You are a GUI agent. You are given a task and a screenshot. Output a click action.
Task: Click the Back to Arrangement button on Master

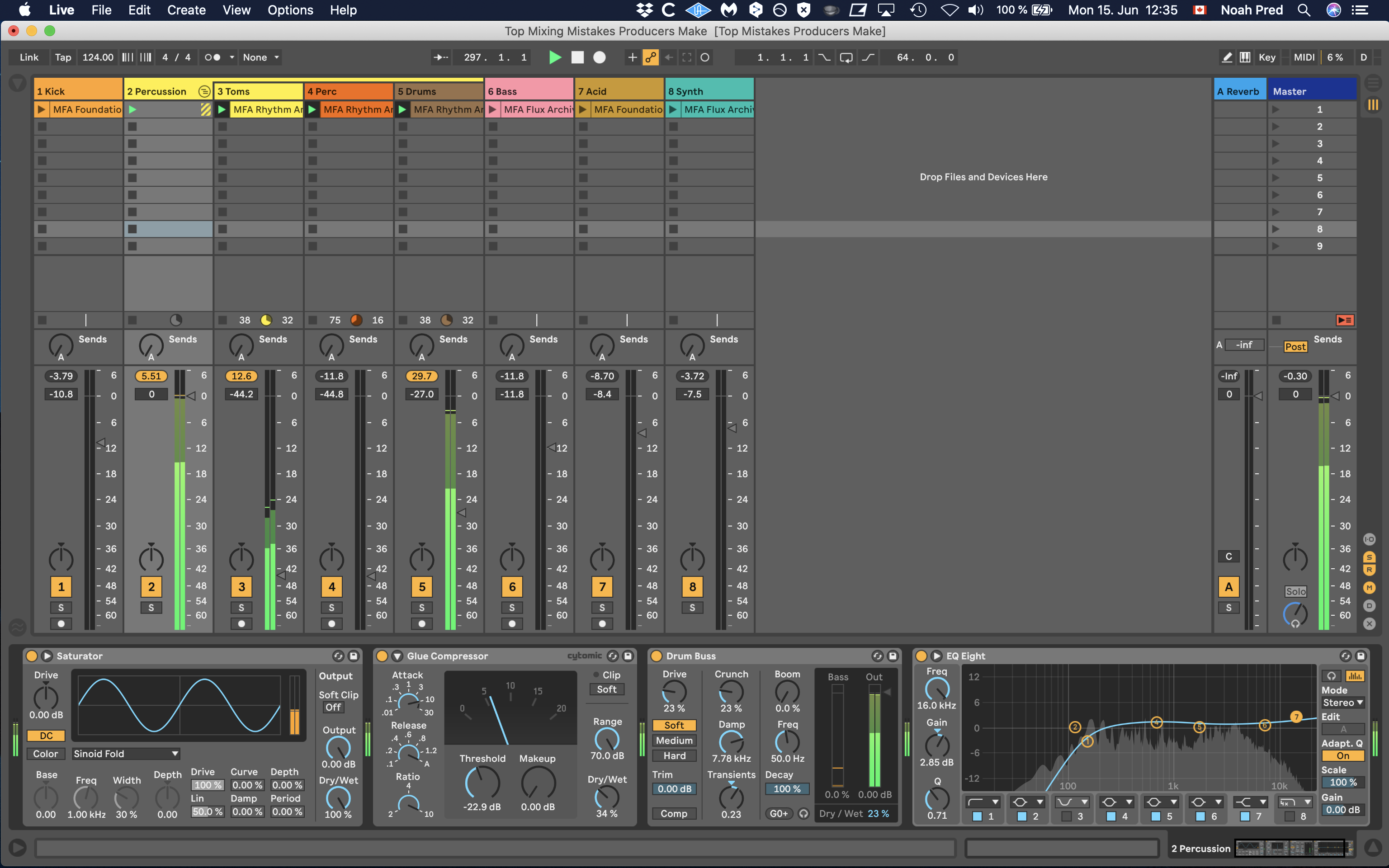[x=1345, y=320]
